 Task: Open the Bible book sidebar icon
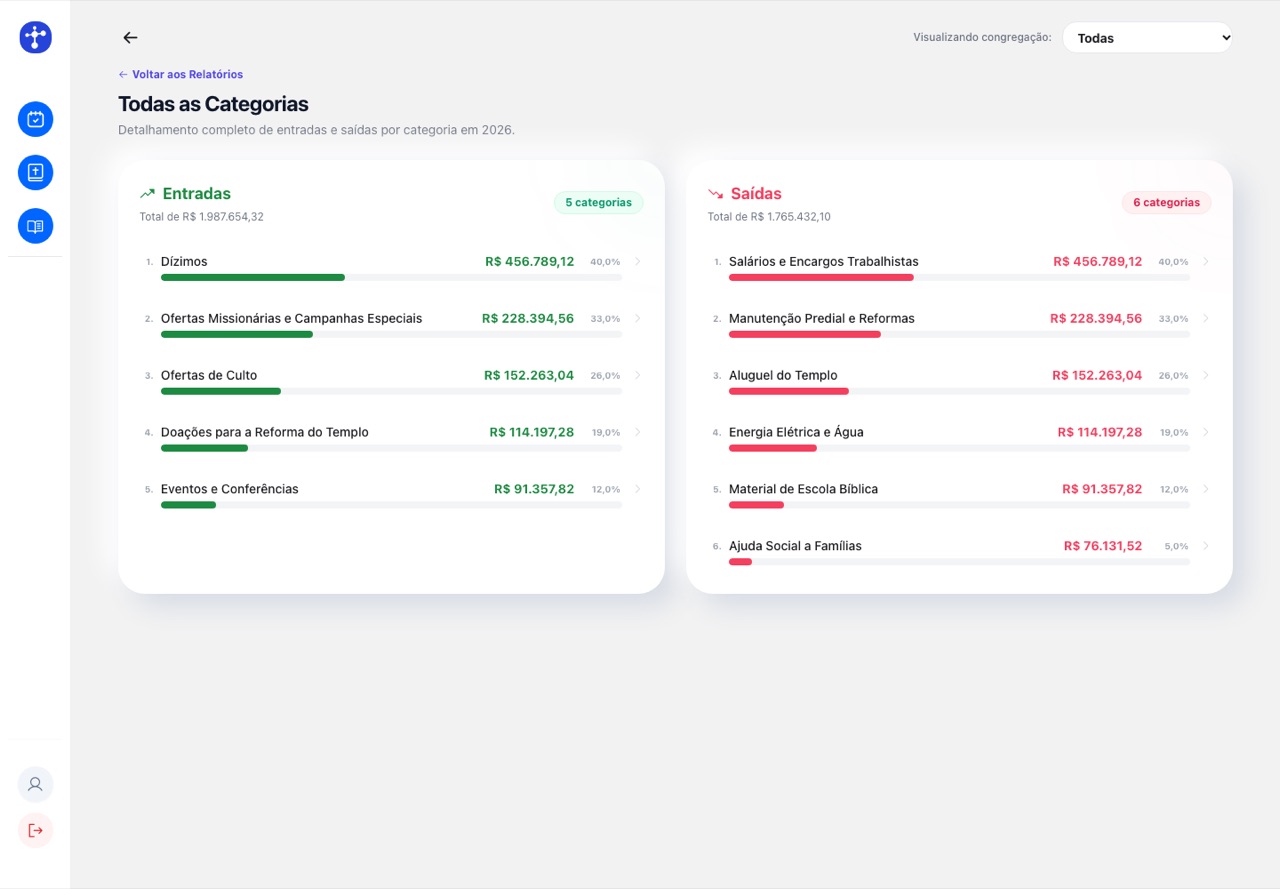[x=35, y=173]
